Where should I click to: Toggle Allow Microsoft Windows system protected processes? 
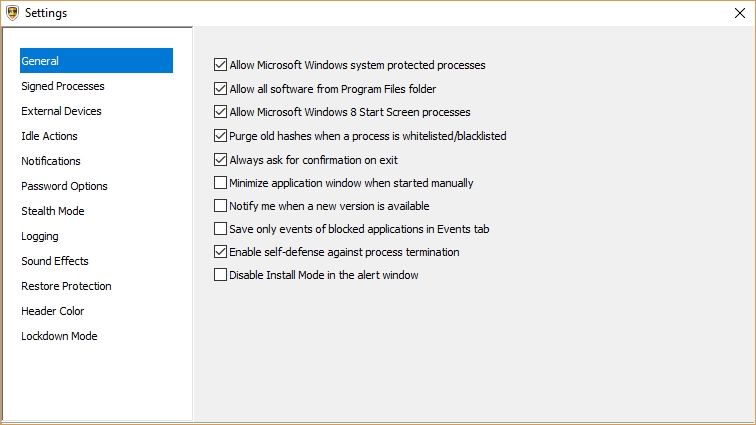click(x=221, y=65)
